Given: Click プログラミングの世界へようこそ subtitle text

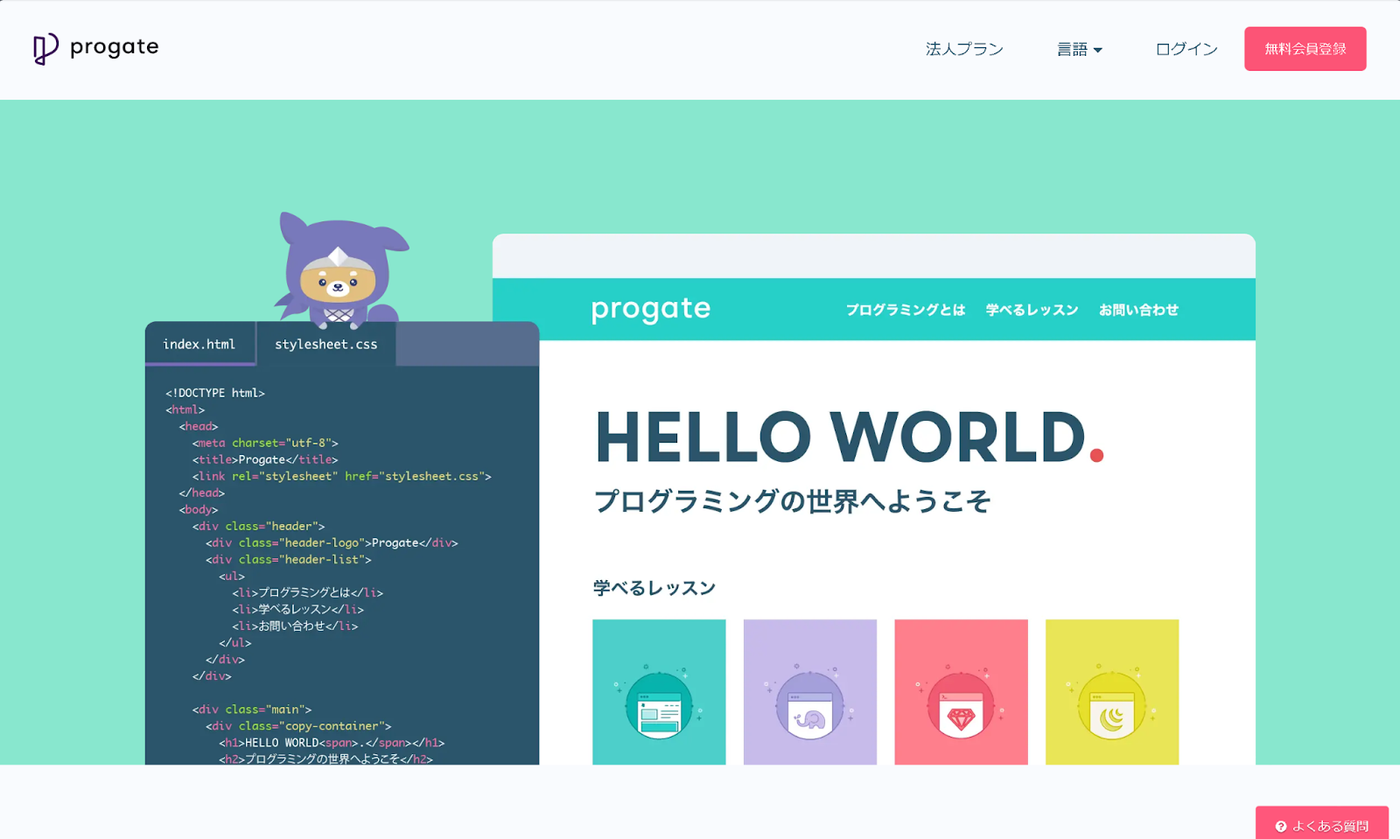Looking at the screenshot, I should (x=792, y=500).
